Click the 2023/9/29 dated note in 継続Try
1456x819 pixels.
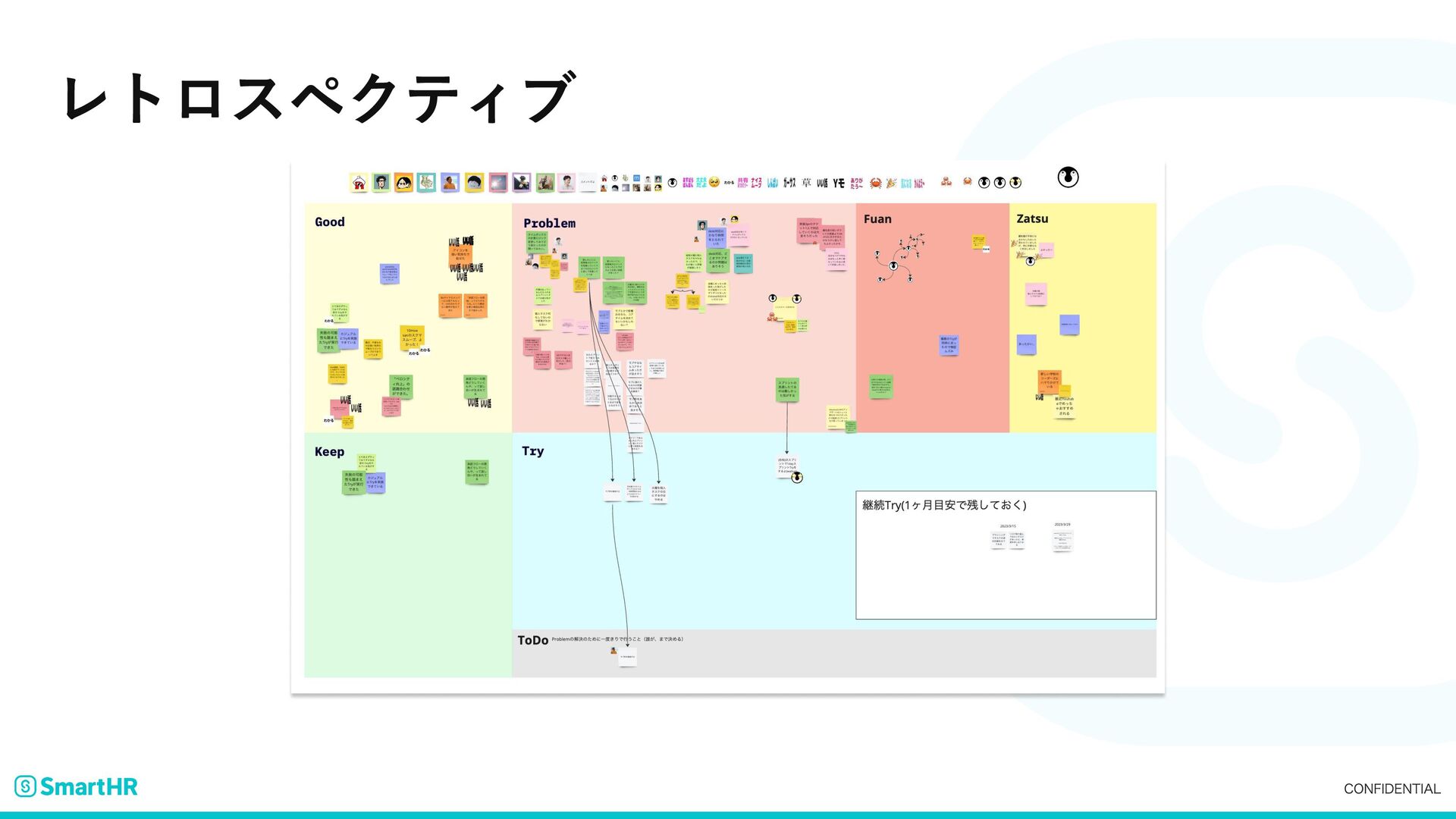click(x=1062, y=540)
